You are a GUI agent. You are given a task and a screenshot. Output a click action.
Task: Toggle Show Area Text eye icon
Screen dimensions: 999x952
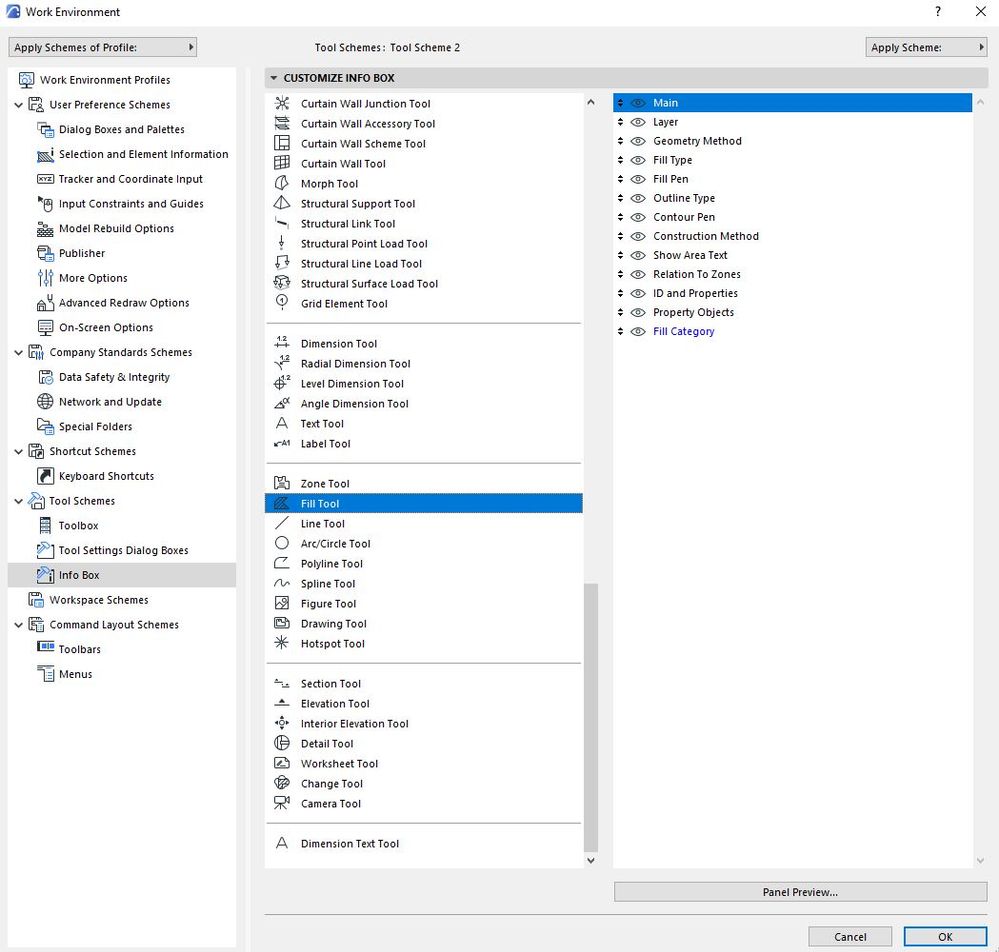(638, 255)
